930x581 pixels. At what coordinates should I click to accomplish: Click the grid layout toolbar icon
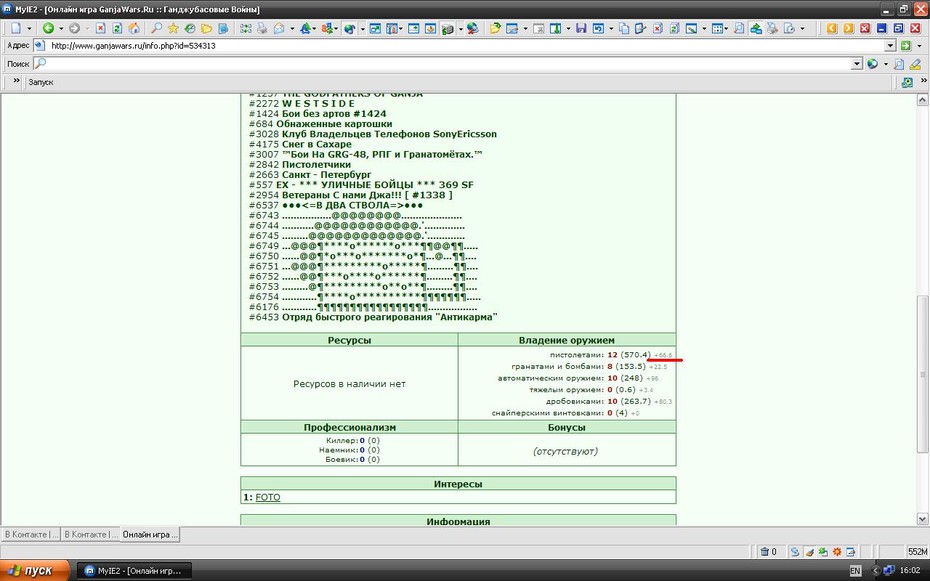(x=717, y=28)
